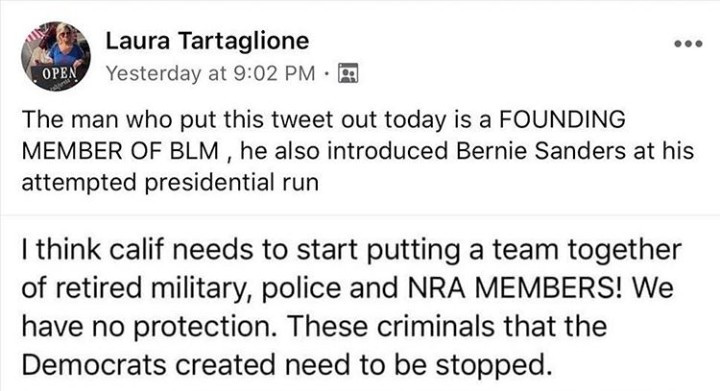
Task: Click the 'retired military, police' phrase
Action: click(x=199, y=289)
